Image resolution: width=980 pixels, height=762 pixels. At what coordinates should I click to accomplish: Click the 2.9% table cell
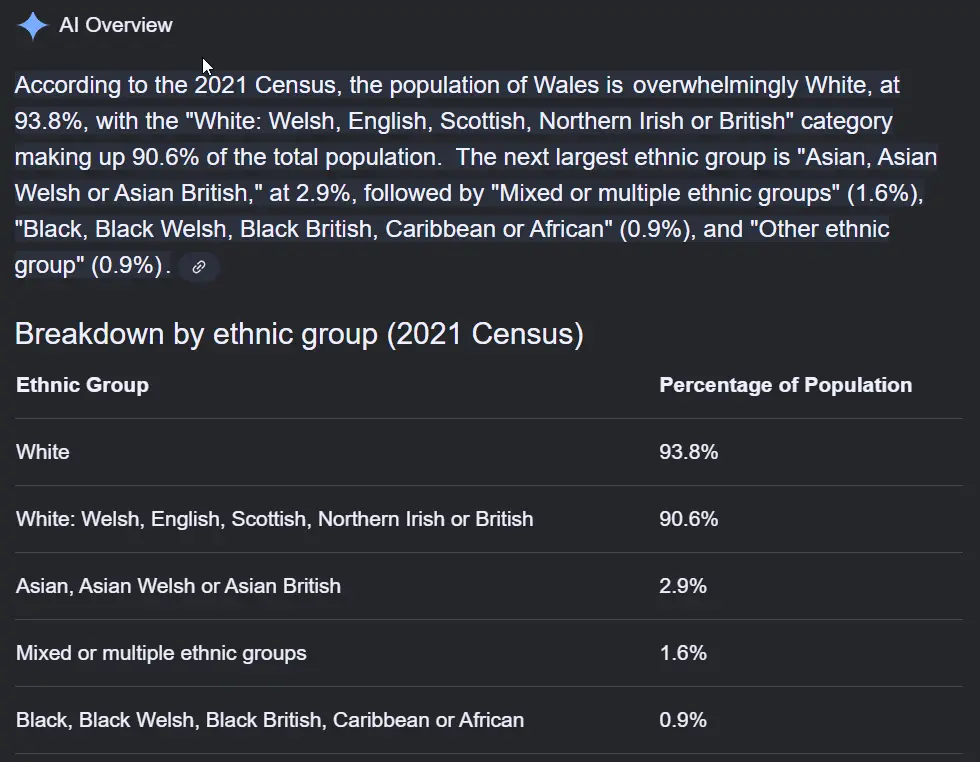pos(682,586)
